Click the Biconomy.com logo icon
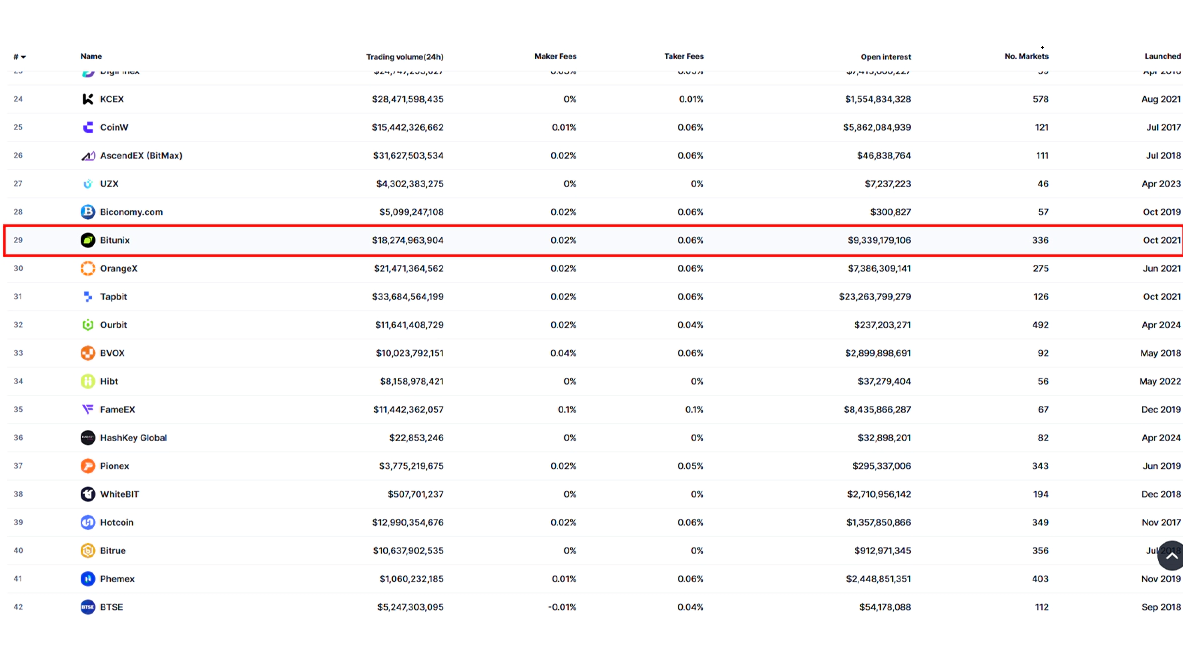The width and height of the screenshot is (1183, 661). (x=88, y=212)
